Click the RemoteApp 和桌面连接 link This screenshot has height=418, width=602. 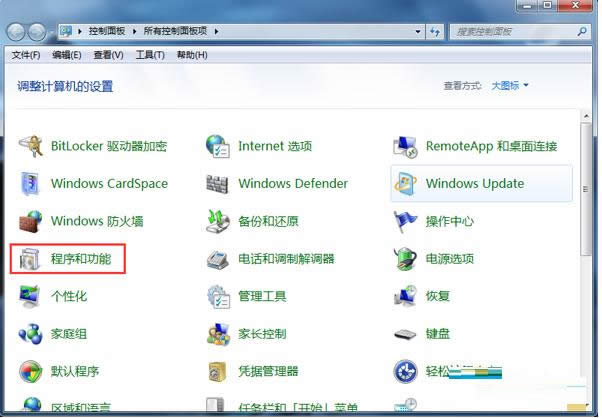[x=491, y=146]
